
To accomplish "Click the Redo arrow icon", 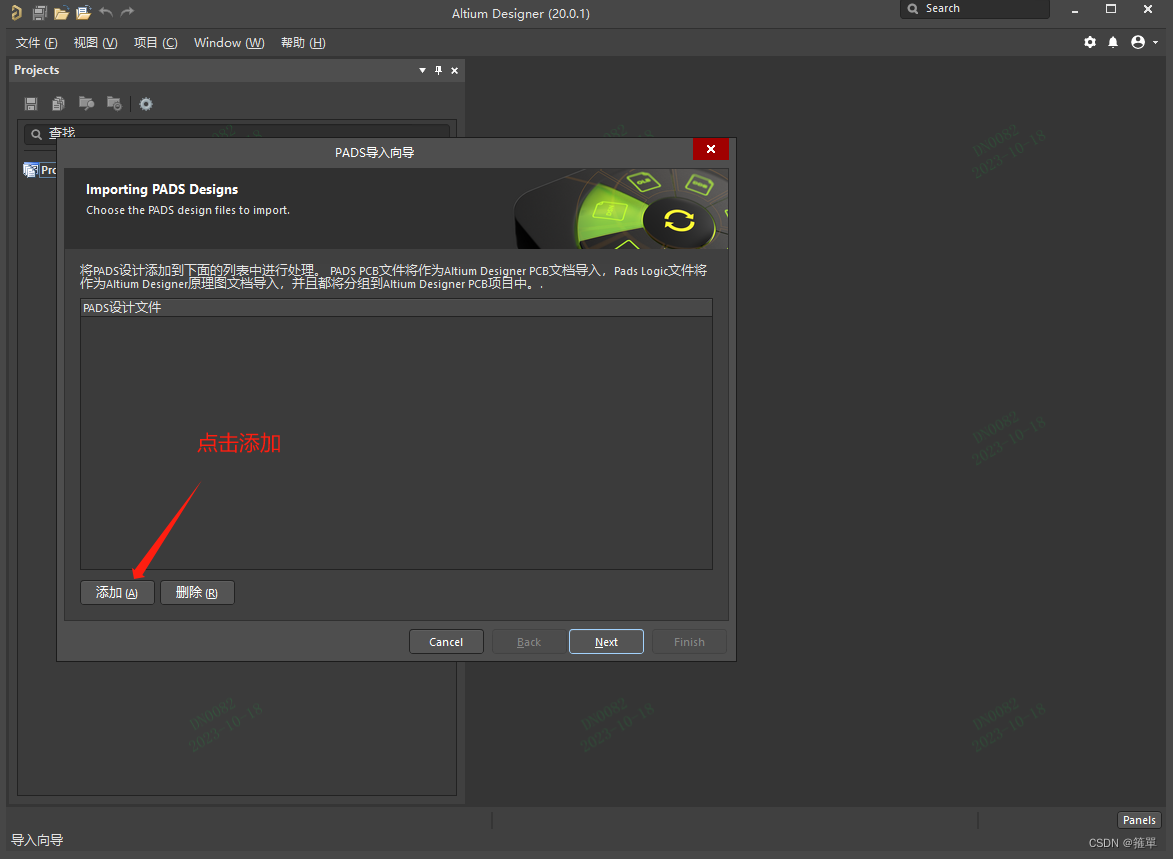I will coord(127,12).
